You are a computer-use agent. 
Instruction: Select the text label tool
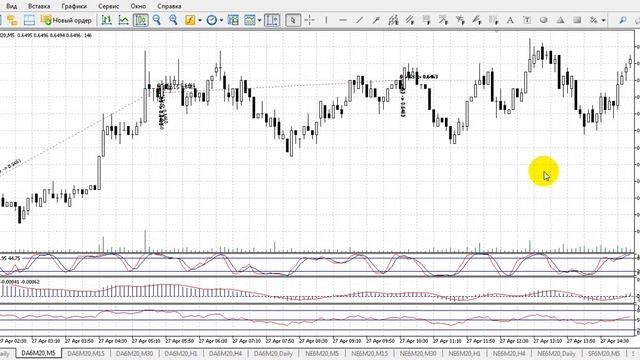[527, 20]
